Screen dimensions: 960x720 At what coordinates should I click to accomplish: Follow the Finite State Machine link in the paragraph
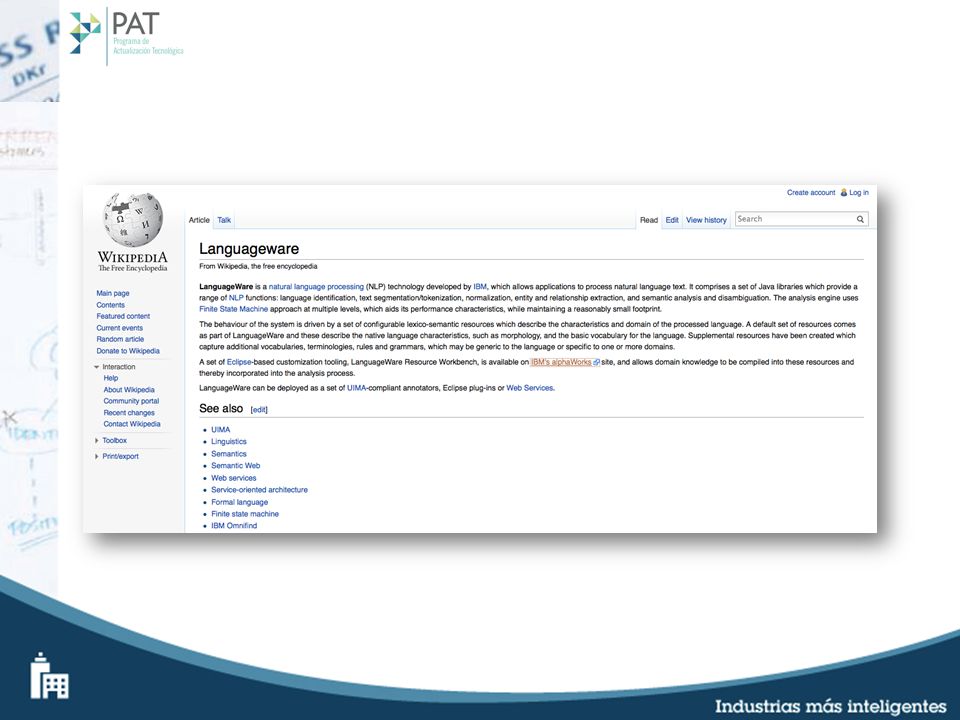(233, 309)
